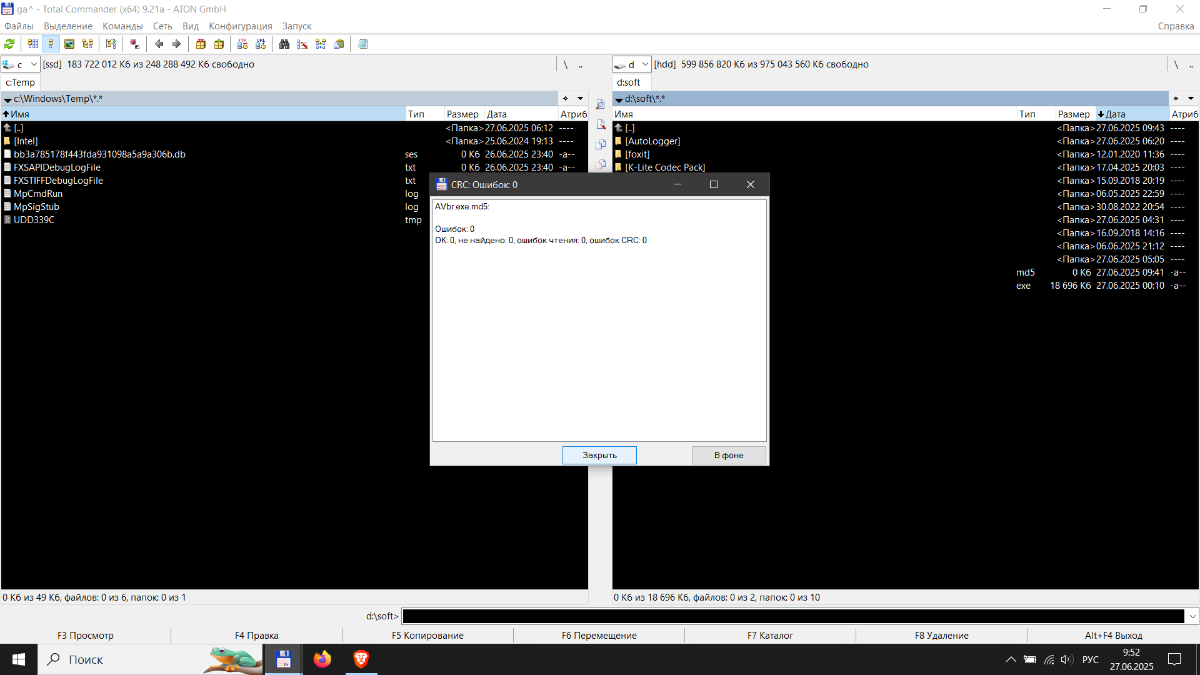1200x675 pixels.
Task: Click the unpack archive toolbar icon
Action: tap(218, 44)
